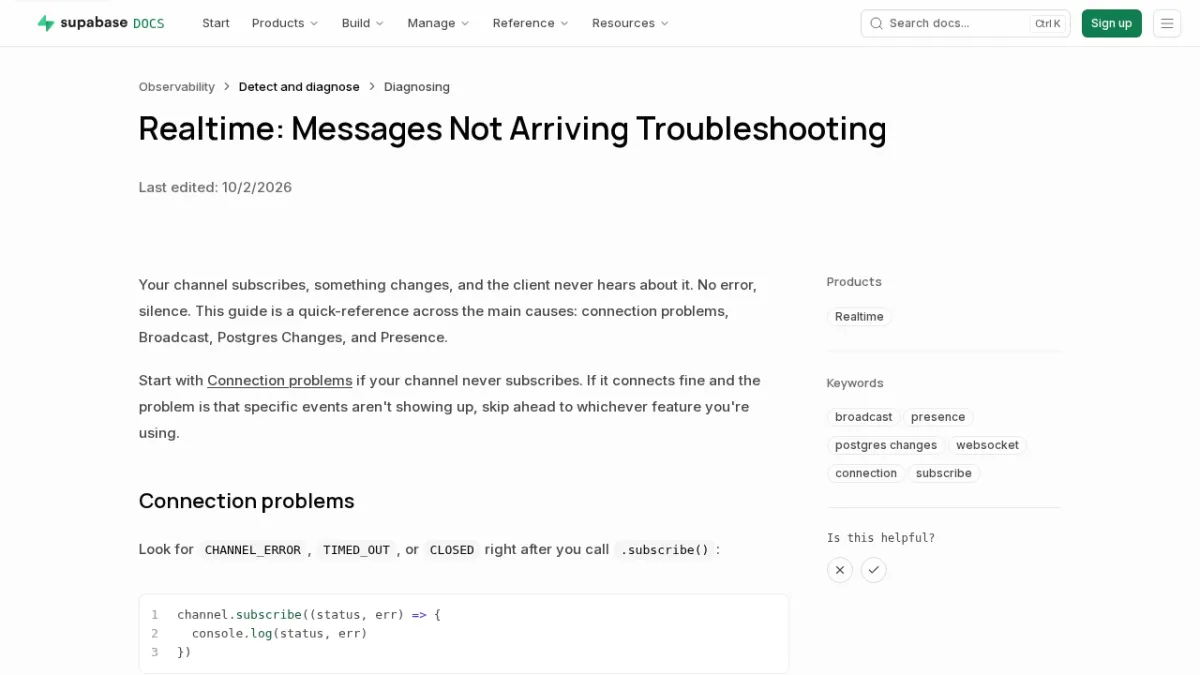This screenshot has width=1200, height=675.
Task: Select the presence keyword tag
Action: pos(938,417)
